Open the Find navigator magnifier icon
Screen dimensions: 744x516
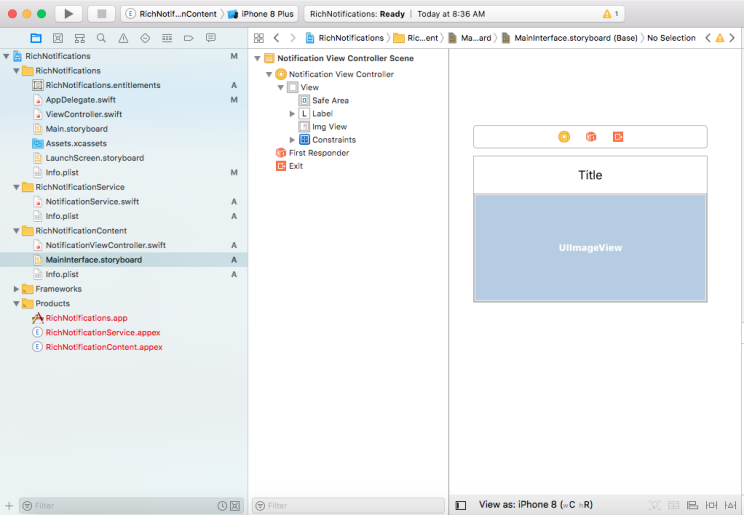coord(101,38)
